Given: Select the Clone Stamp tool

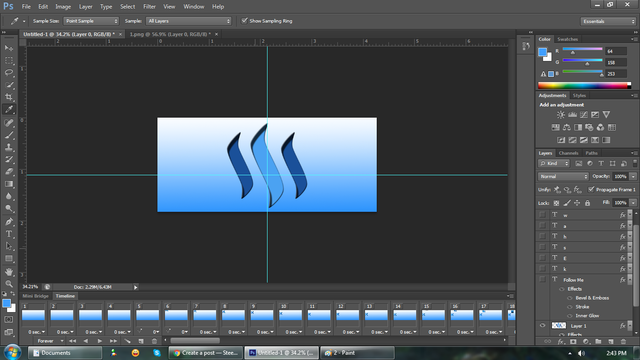Looking at the screenshot, I should (x=9, y=147).
